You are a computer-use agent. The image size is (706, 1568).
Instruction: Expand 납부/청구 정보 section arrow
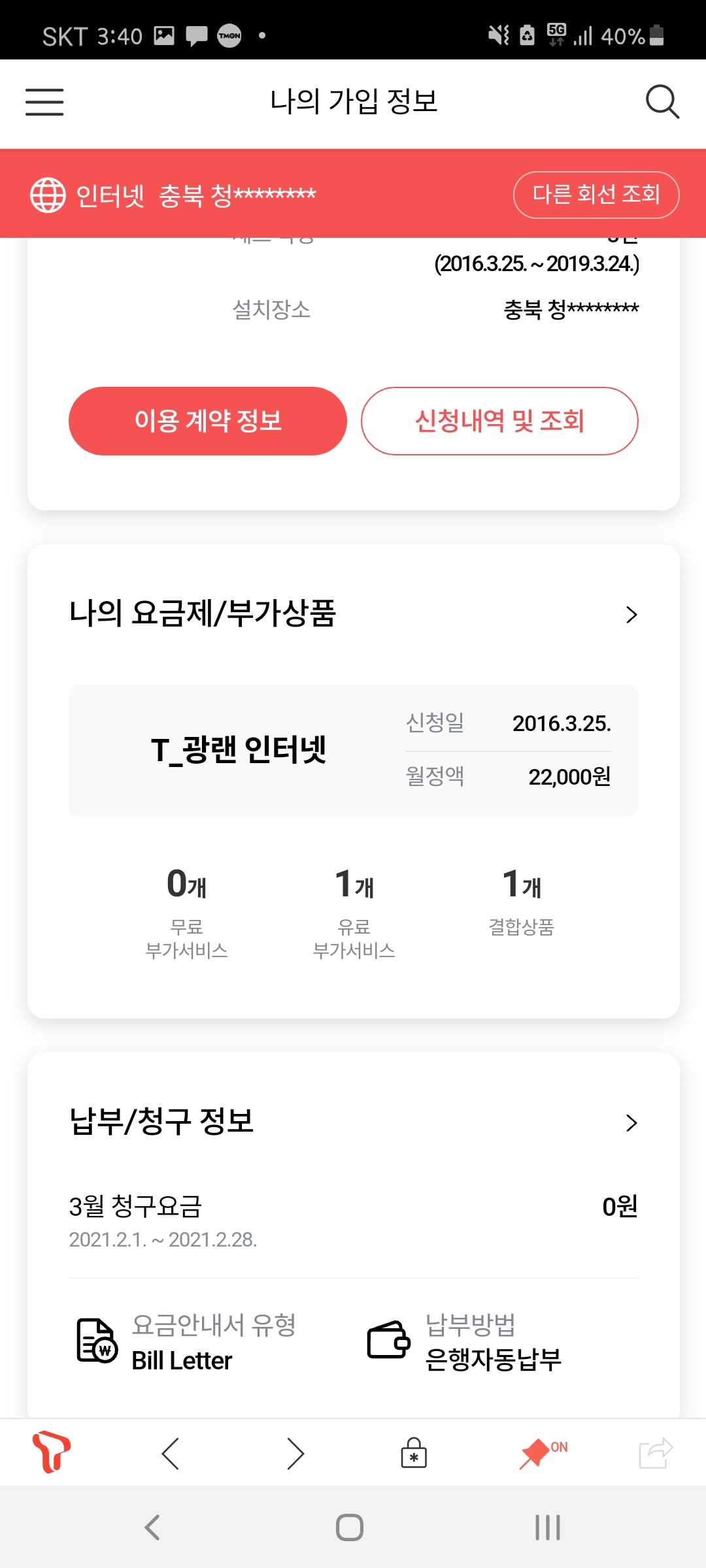(631, 1122)
